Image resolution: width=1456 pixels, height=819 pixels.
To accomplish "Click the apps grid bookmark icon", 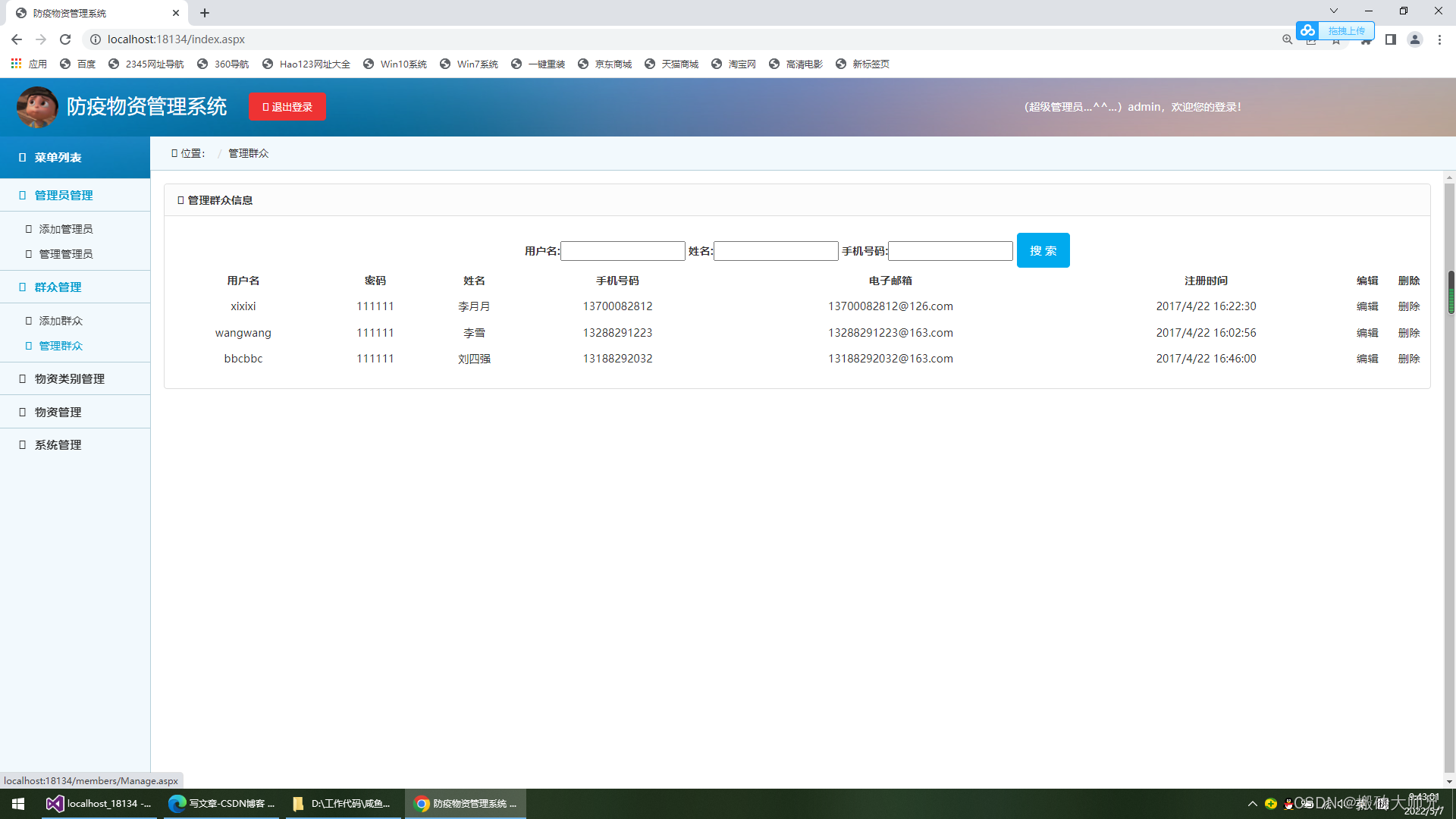I will [16, 64].
